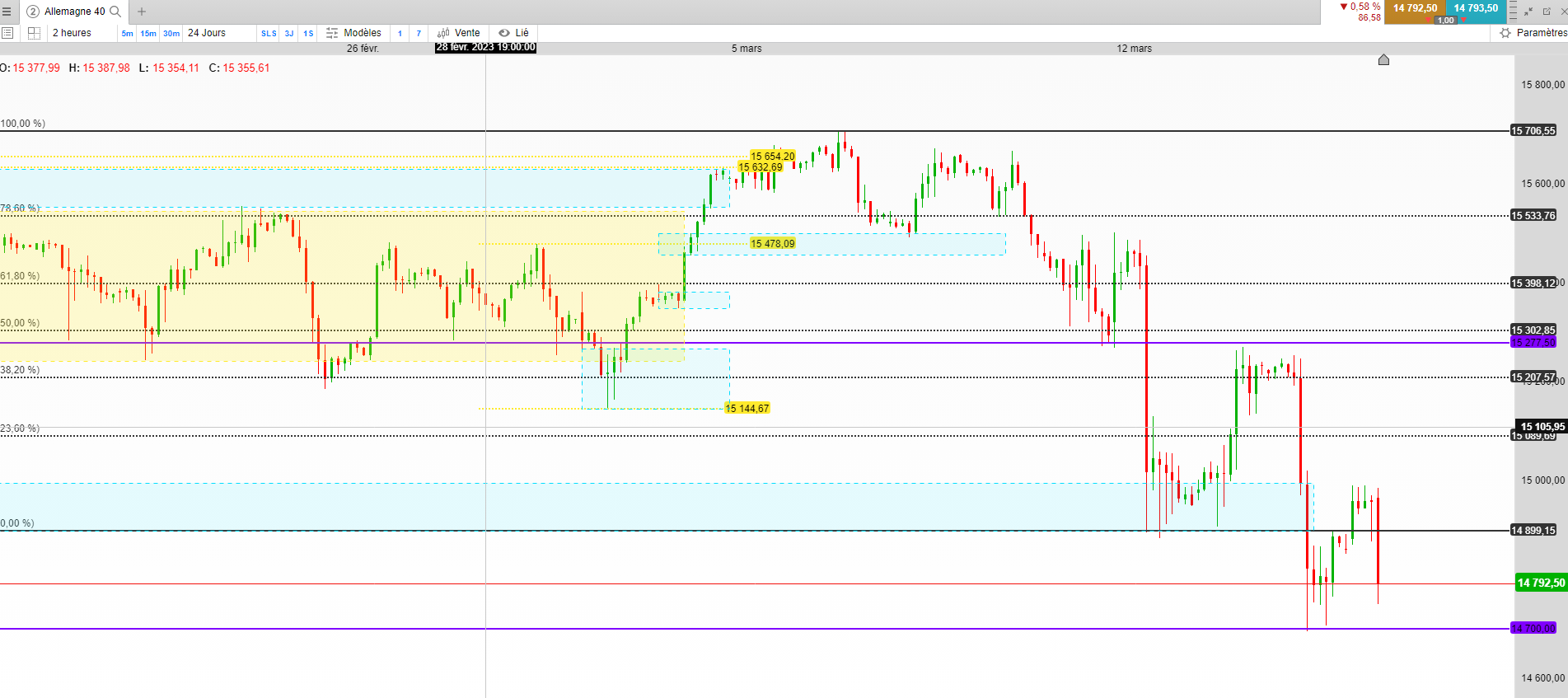Click the 38,20 % Fibonacci level label
This screenshot has width=1568, height=698.
[x=20, y=371]
